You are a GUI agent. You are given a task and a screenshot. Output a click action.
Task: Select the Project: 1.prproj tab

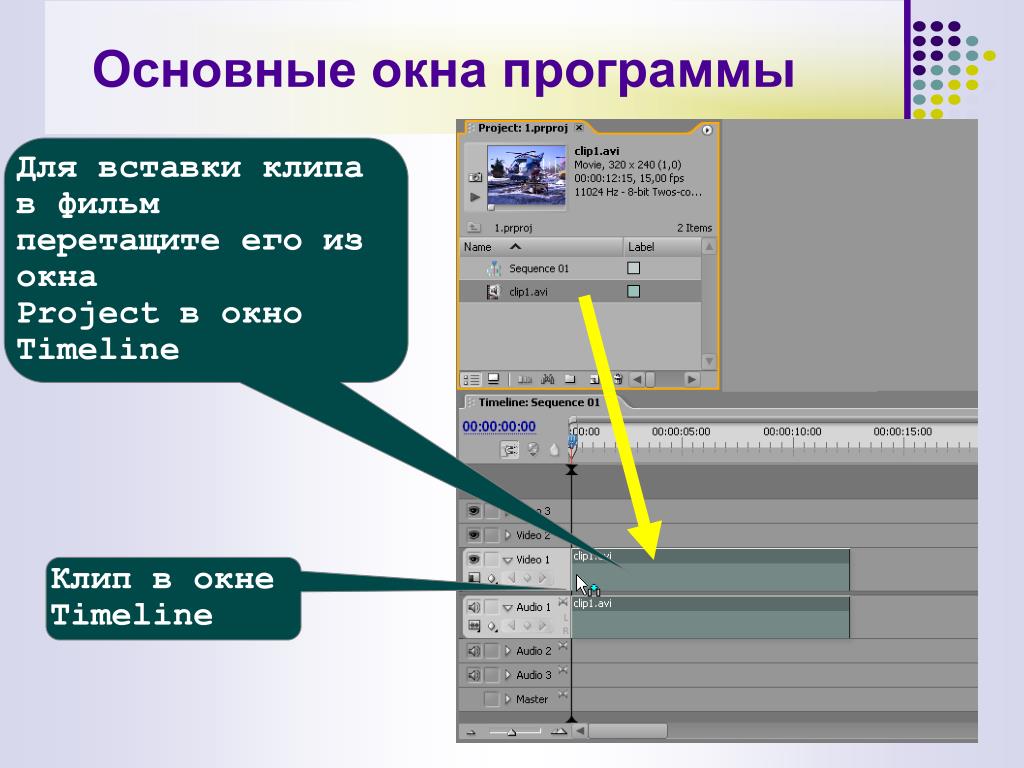click(x=522, y=128)
